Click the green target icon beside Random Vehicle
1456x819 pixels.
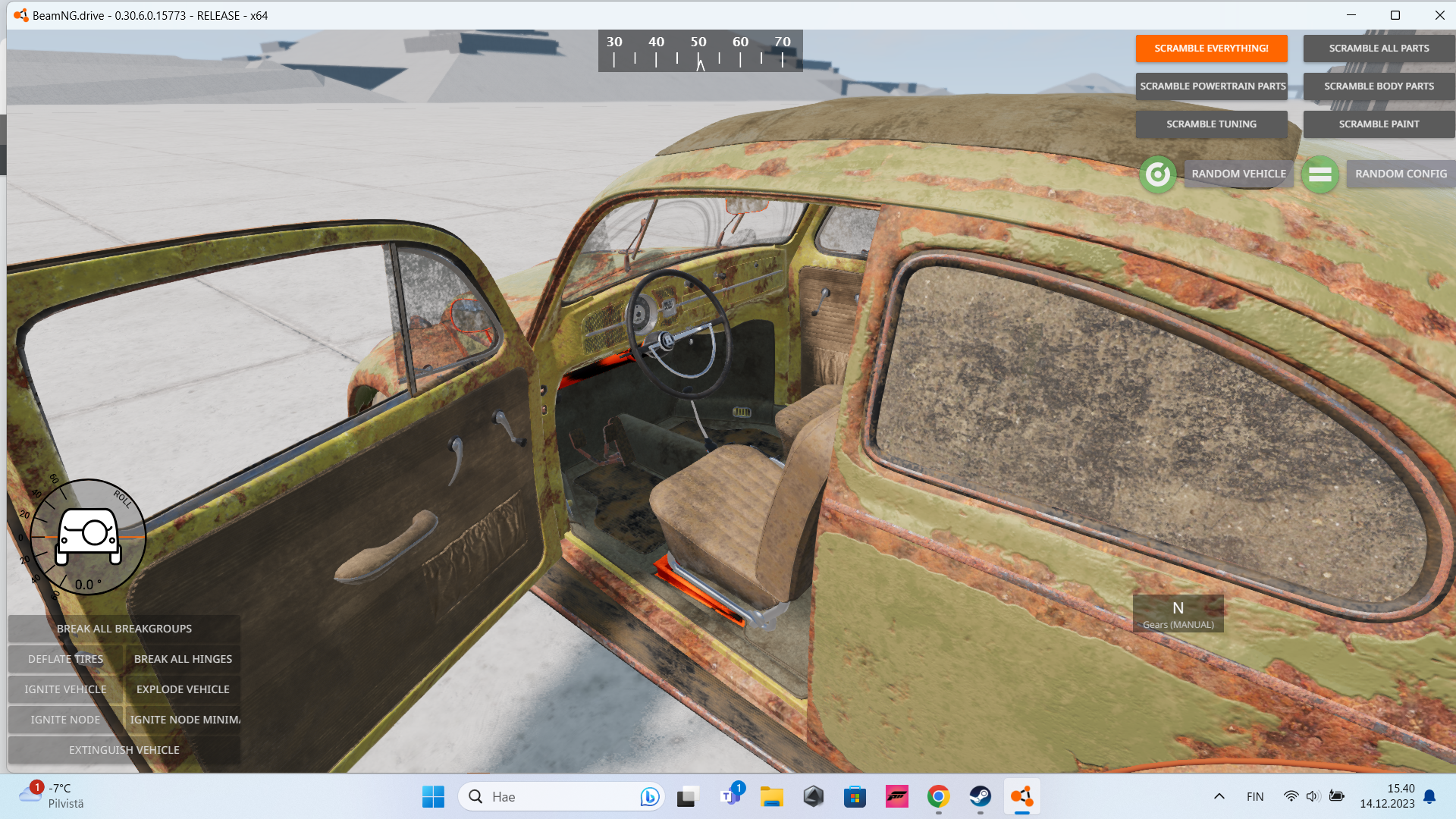(x=1157, y=174)
